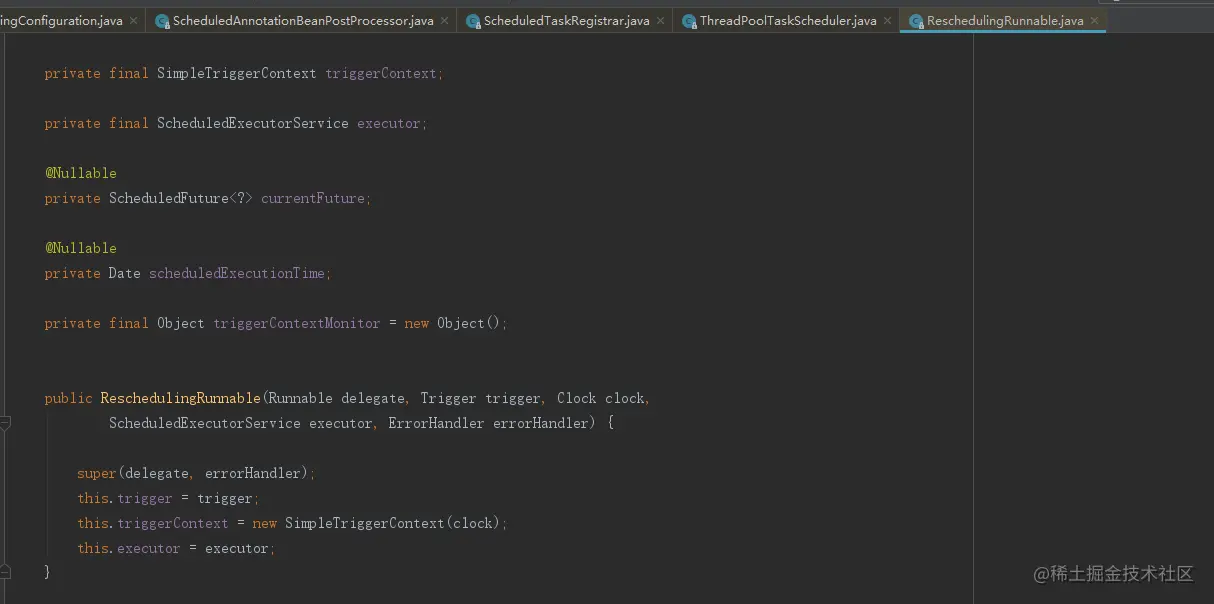Click SimpleTriggerContext type in the field declaration
The height and width of the screenshot is (604, 1214).
point(236,73)
